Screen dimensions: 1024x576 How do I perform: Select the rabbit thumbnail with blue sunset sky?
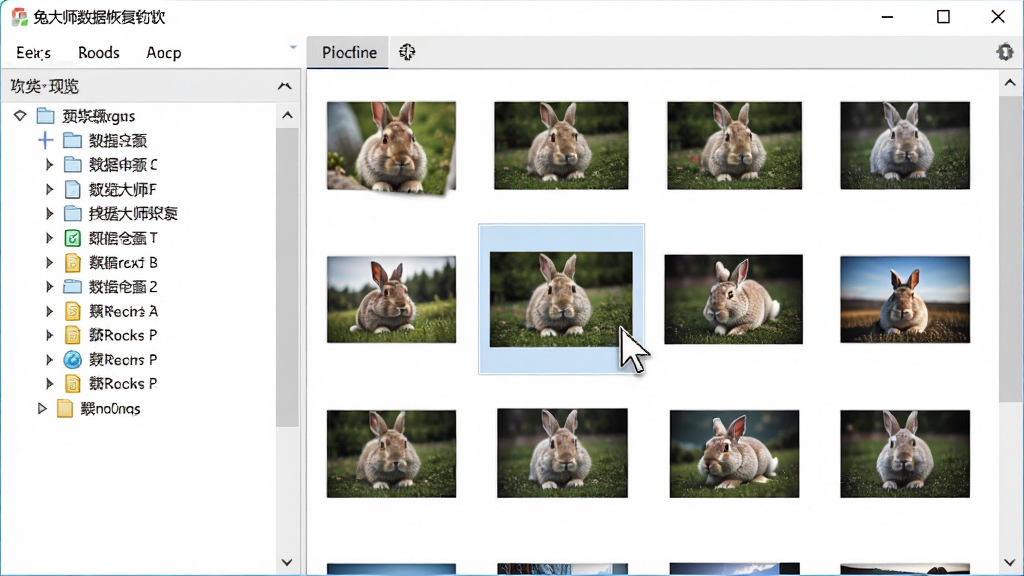[904, 299]
